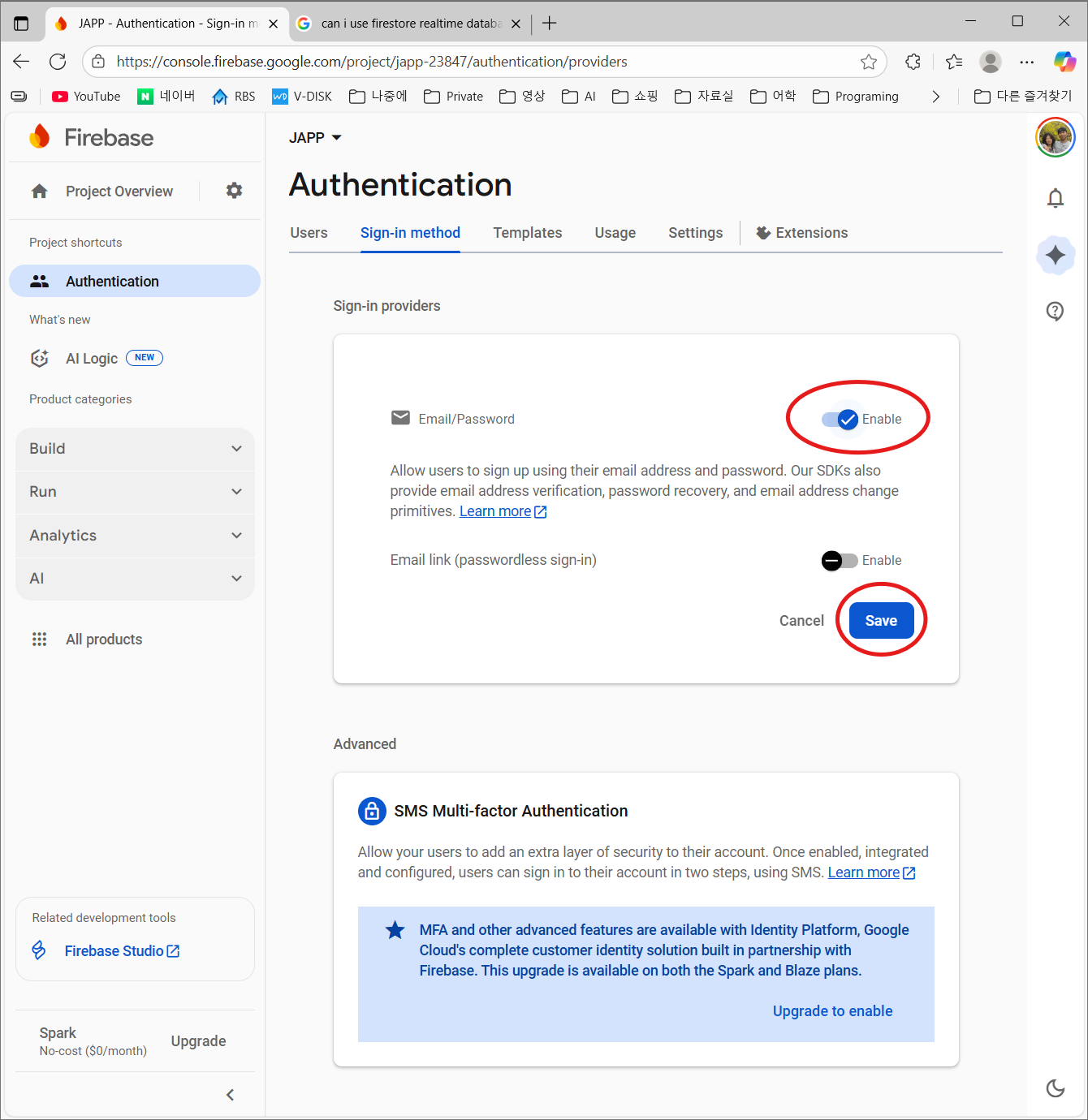Toggle dark mode moon icon
Screen dimensions: 1088x1120
point(1056,1088)
